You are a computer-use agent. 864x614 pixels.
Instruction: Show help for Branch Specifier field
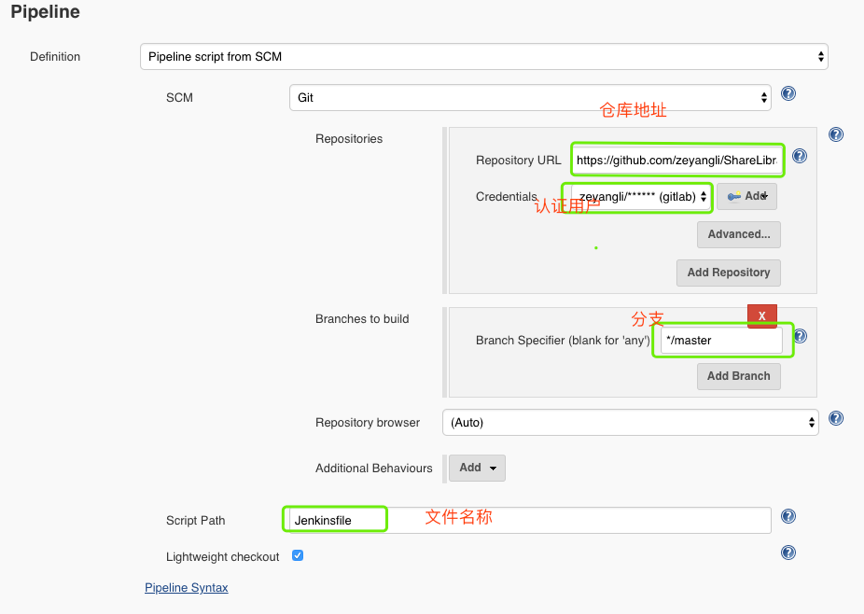pos(799,337)
